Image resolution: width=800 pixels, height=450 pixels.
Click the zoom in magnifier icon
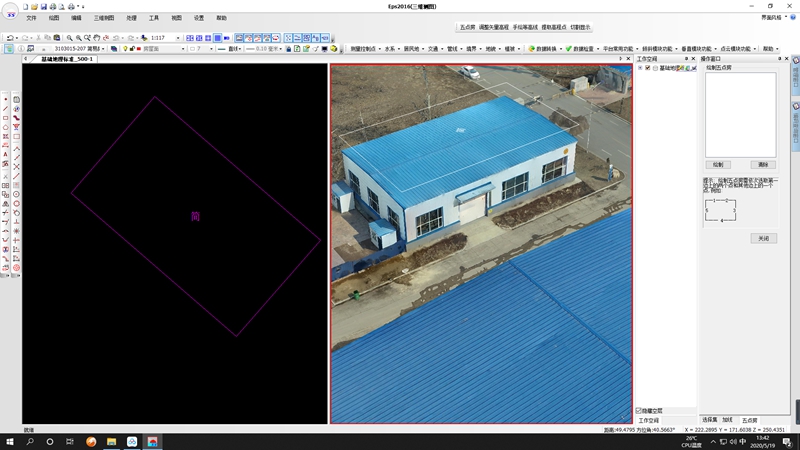pos(69,38)
